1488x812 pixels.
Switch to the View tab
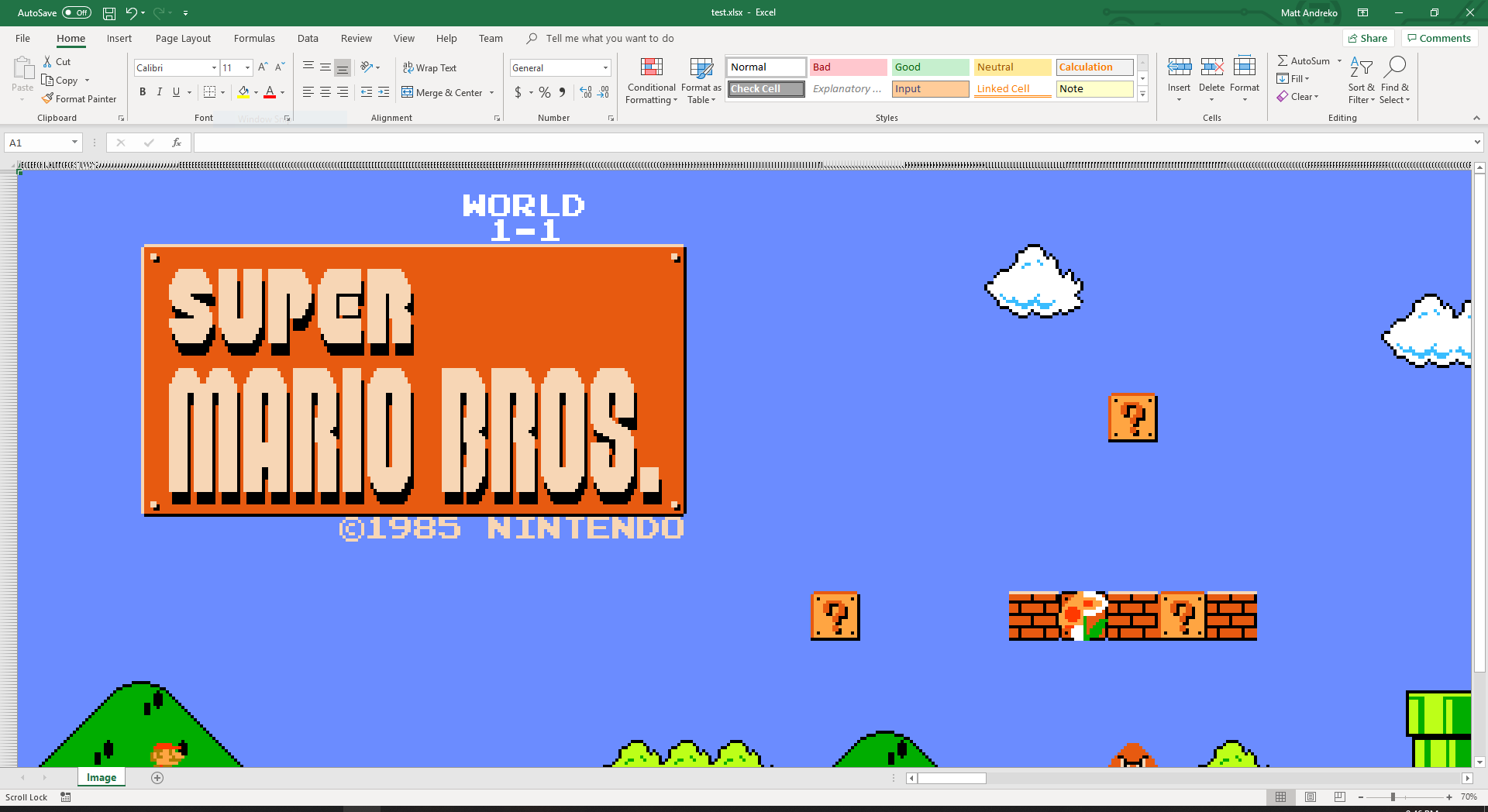pyautogui.click(x=404, y=38)
